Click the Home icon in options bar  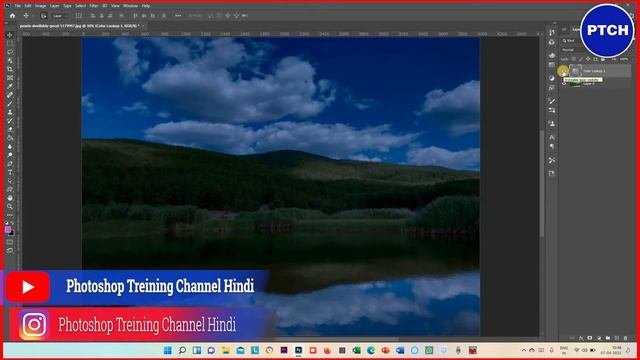tap(12, 16)
